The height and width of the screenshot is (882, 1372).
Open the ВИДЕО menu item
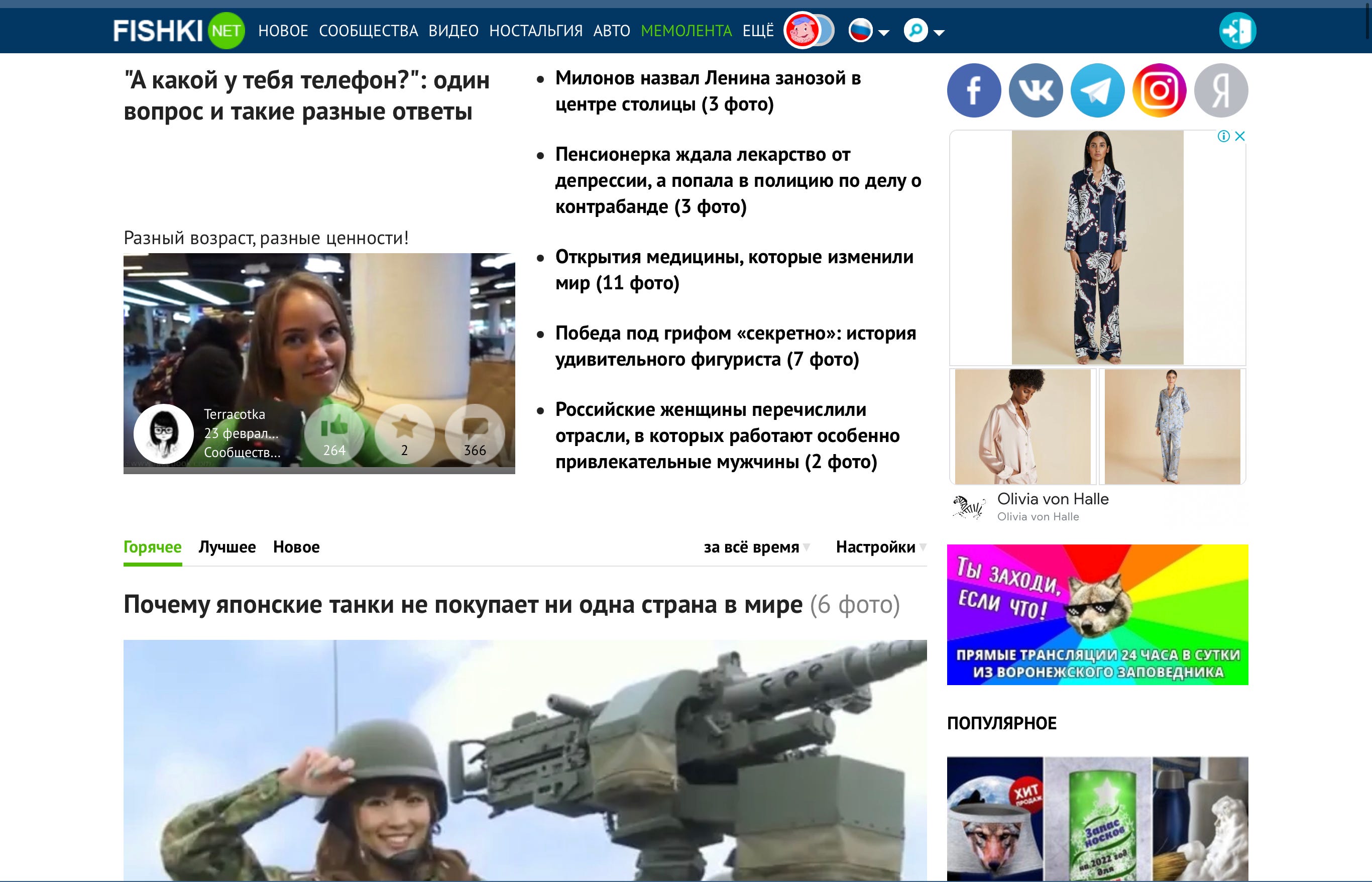coord(453,31)
